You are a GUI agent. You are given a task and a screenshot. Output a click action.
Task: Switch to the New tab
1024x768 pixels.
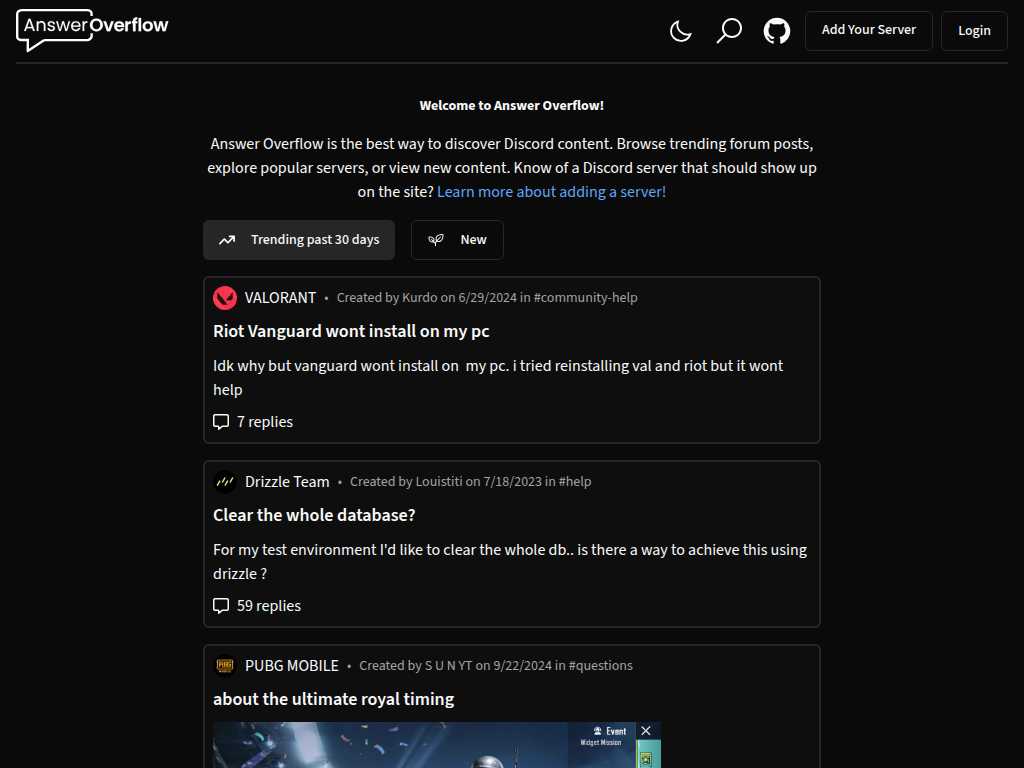click(457, 240)
